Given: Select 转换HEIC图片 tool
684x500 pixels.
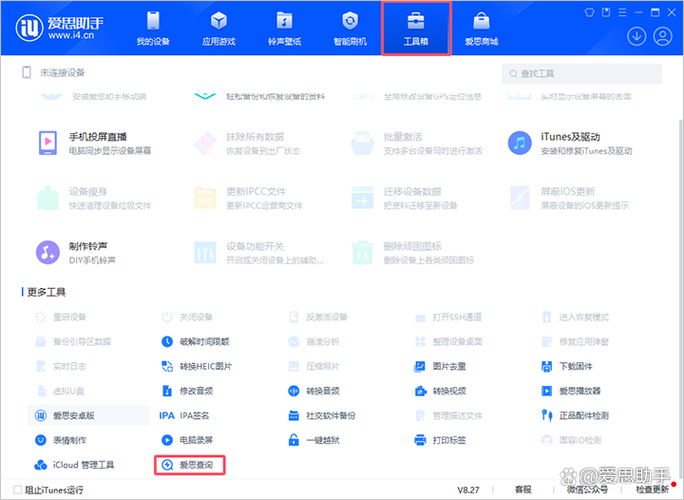Looking at the screenshot, I should tap(197, 366).
